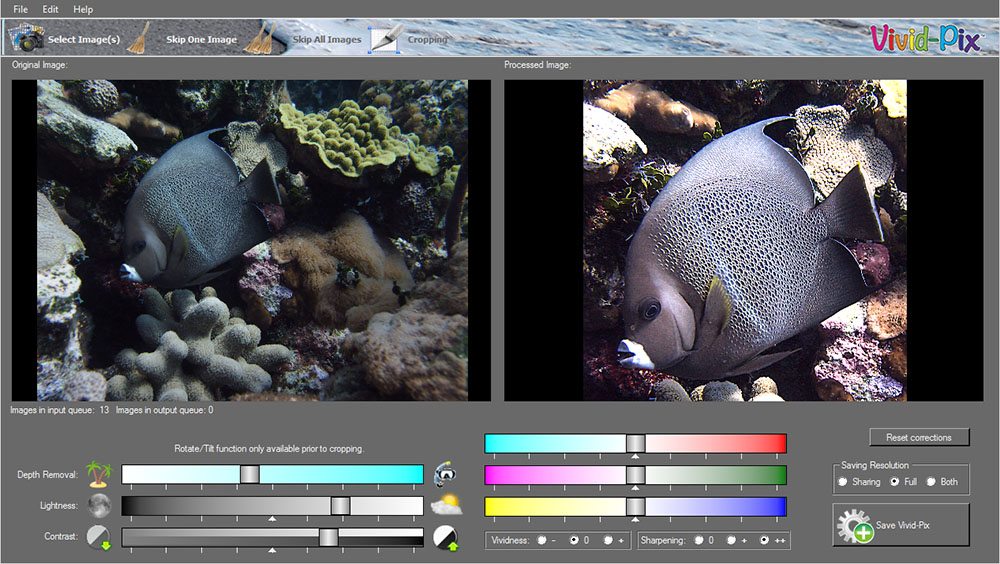The height and width of the screenshot is (564, 1000).
Task: Click the cyan-red color balance slider handle
Action: click(x=635, y=443)
